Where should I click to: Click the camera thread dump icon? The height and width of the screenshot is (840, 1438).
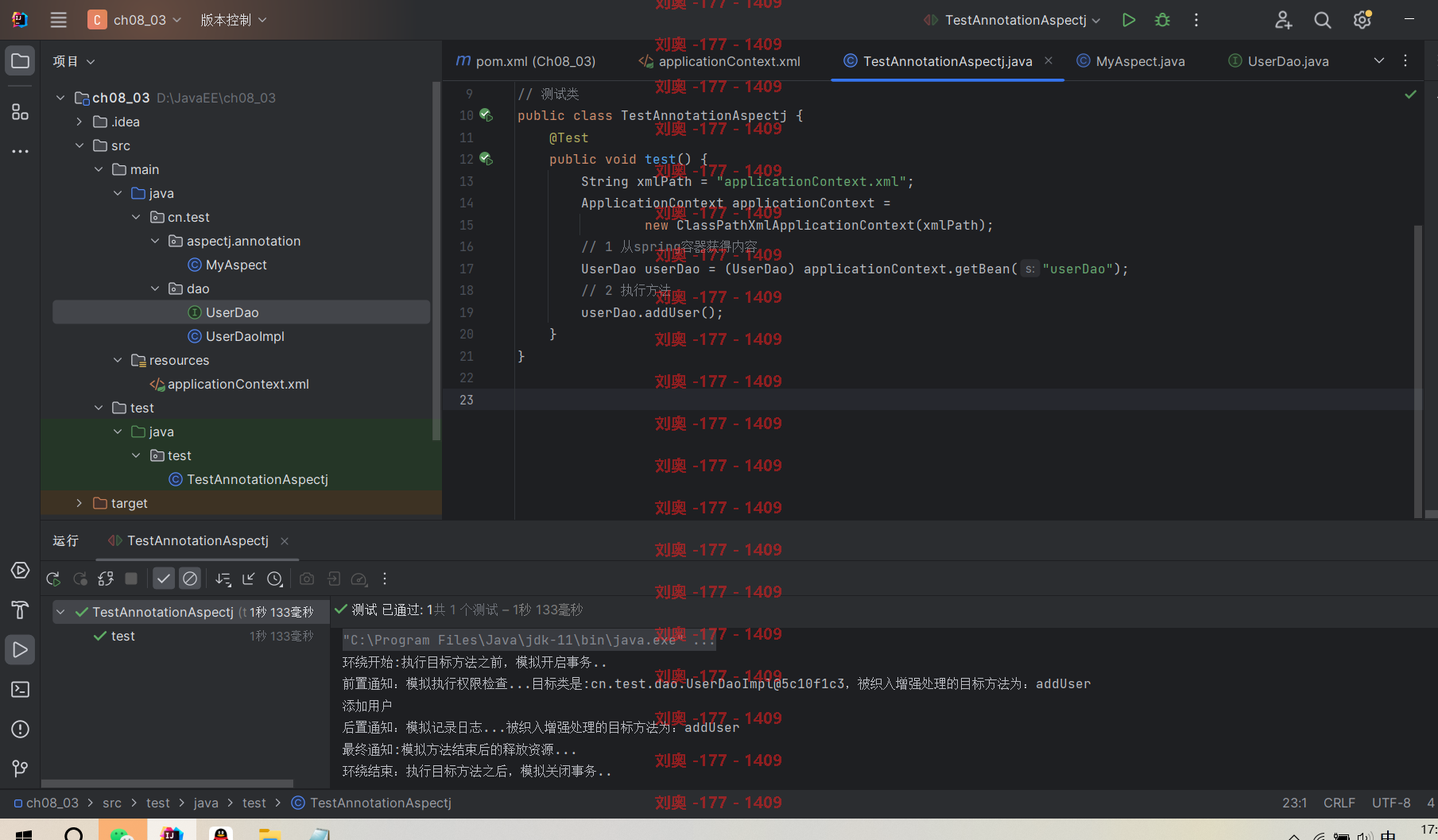tap(307, 579)
